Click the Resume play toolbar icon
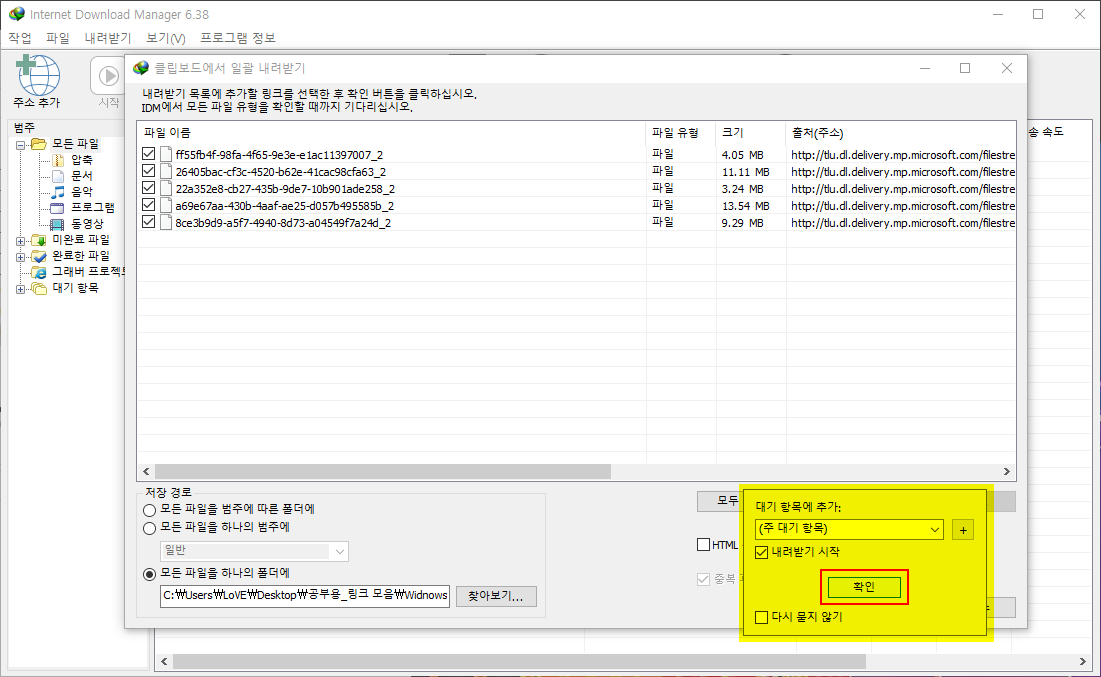The height and width of the screenshot is (677, 1101). [x=108, y=75]
